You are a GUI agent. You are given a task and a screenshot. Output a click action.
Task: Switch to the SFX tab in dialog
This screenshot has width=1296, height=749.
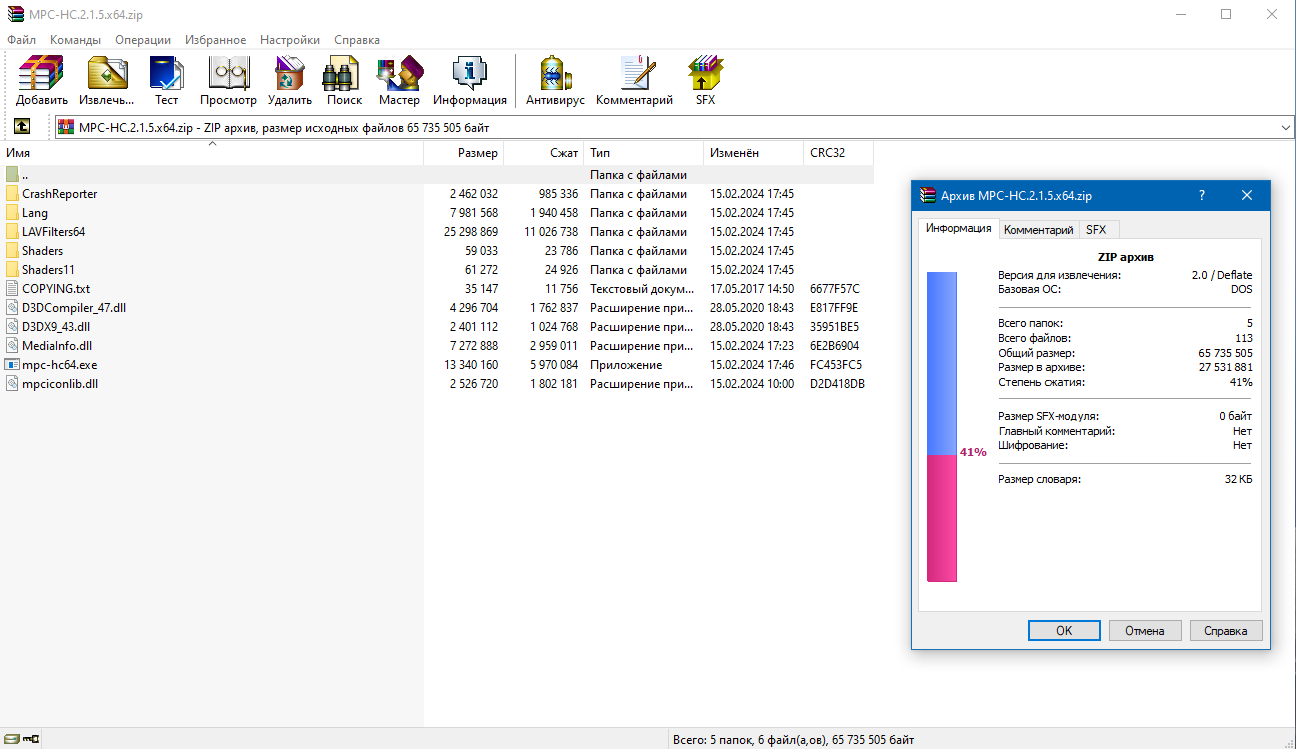tap(1096, 230)
